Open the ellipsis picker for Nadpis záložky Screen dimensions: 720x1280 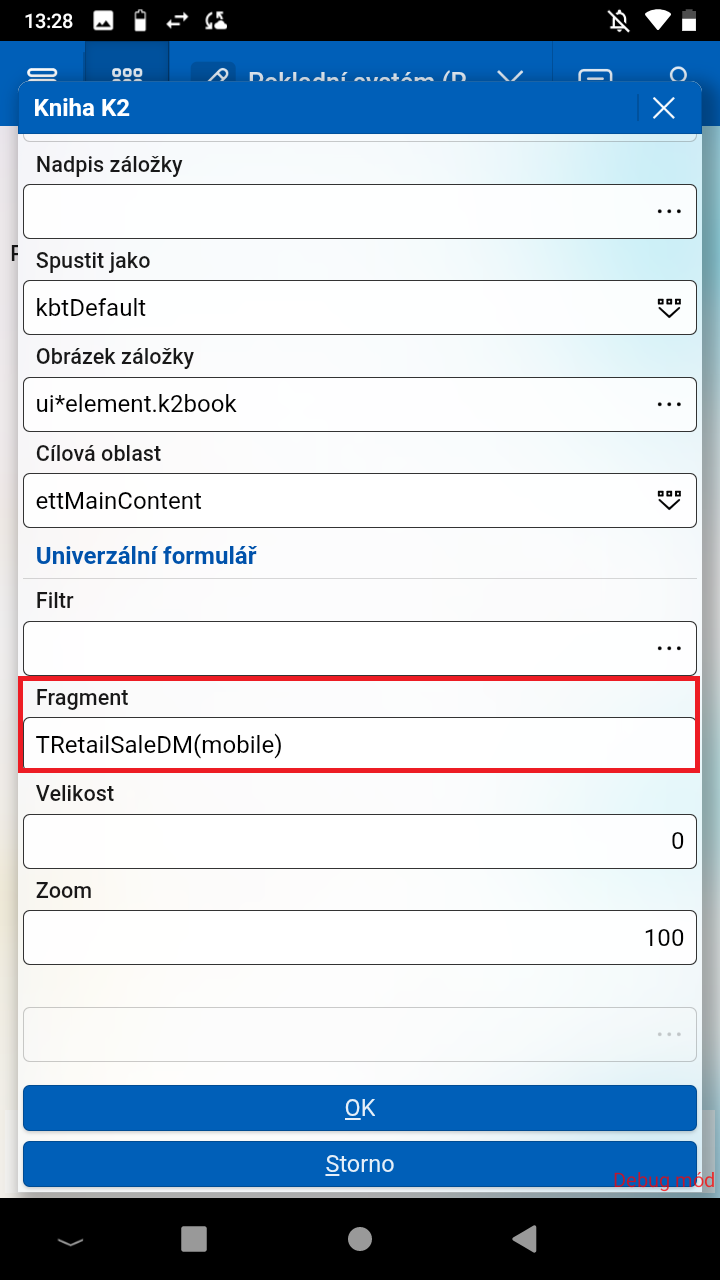pyautogui.click(x=669, y=211)
